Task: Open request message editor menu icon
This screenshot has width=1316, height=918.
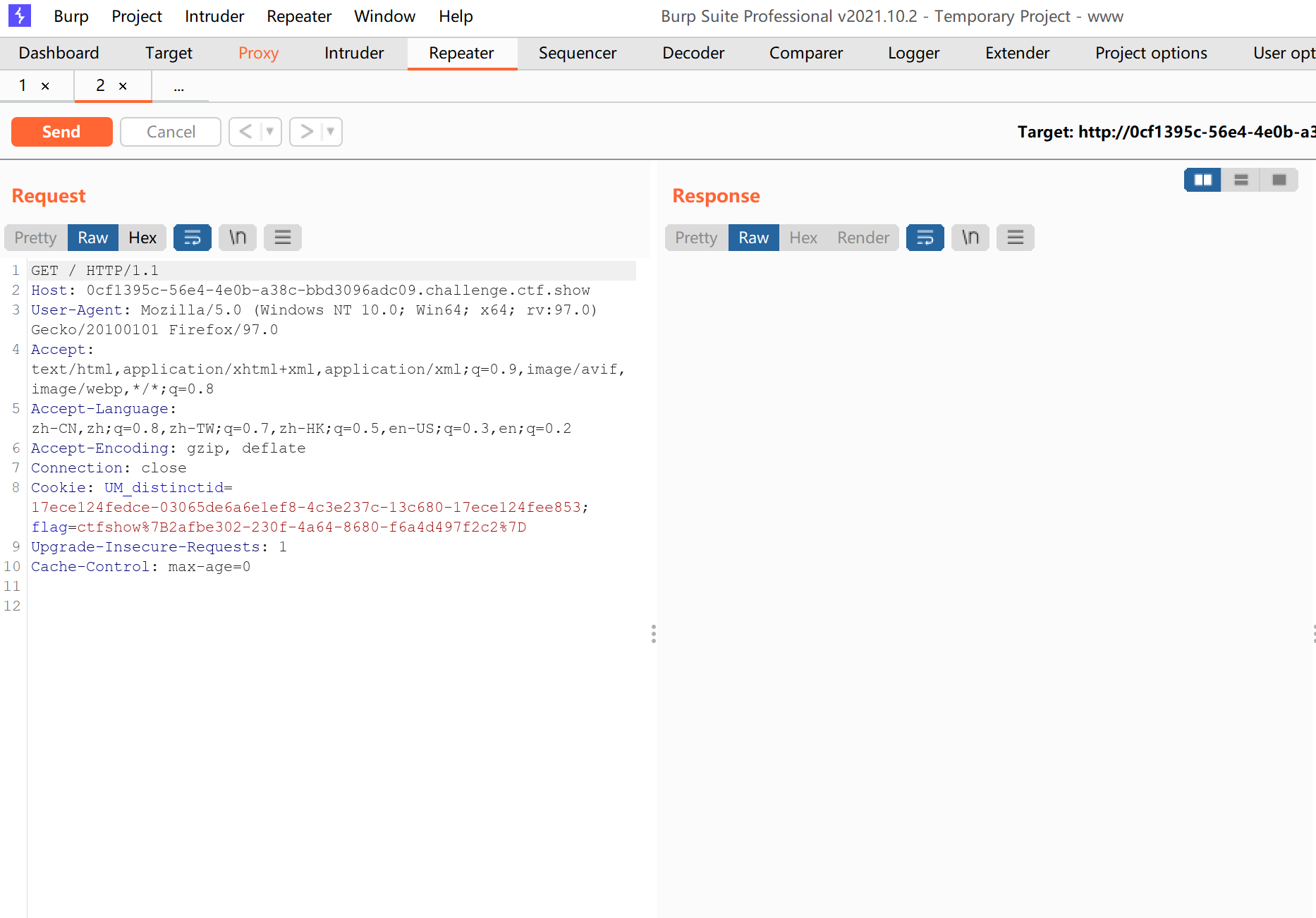Action: [283, 238]
